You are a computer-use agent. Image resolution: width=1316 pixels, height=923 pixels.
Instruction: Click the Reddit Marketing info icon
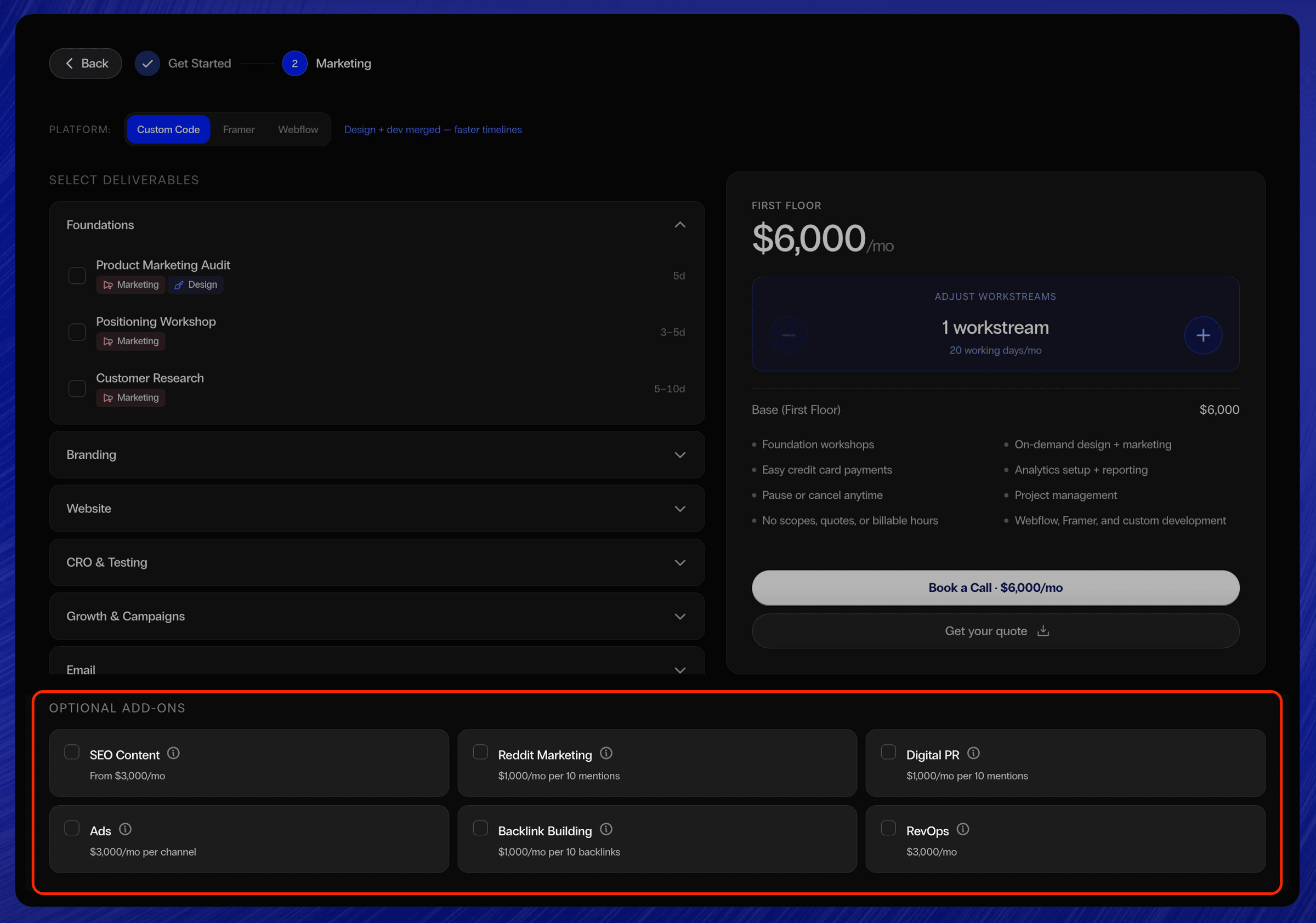coord(606,754)
